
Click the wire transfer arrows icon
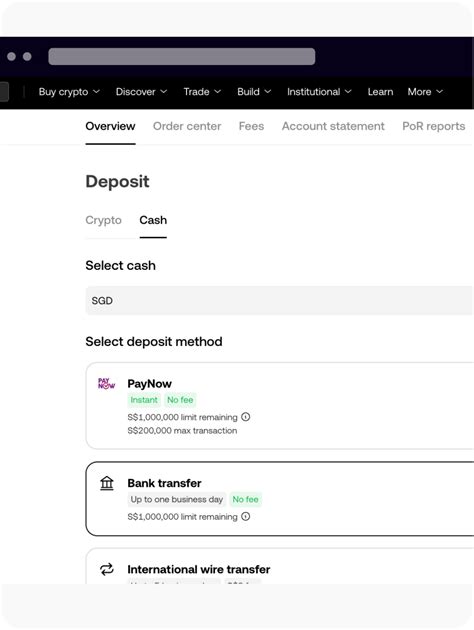point(107,569)
